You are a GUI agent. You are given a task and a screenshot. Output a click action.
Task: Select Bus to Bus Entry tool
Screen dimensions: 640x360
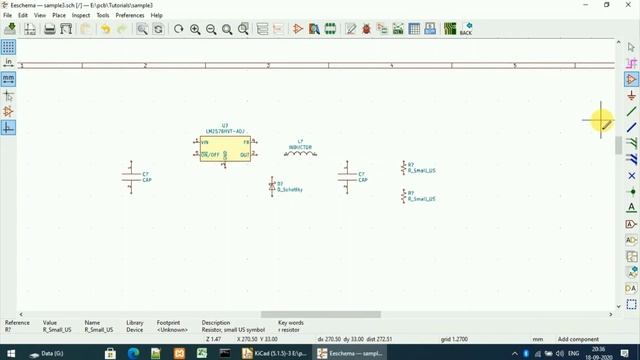click(631, 159)
